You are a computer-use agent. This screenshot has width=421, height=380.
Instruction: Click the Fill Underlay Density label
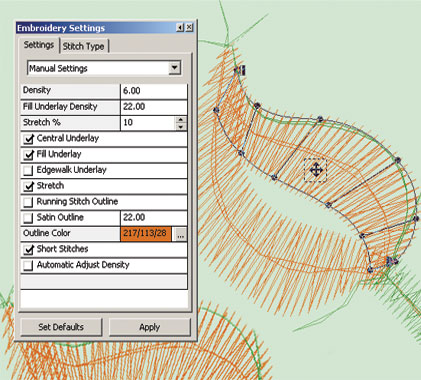click(60, 107)
